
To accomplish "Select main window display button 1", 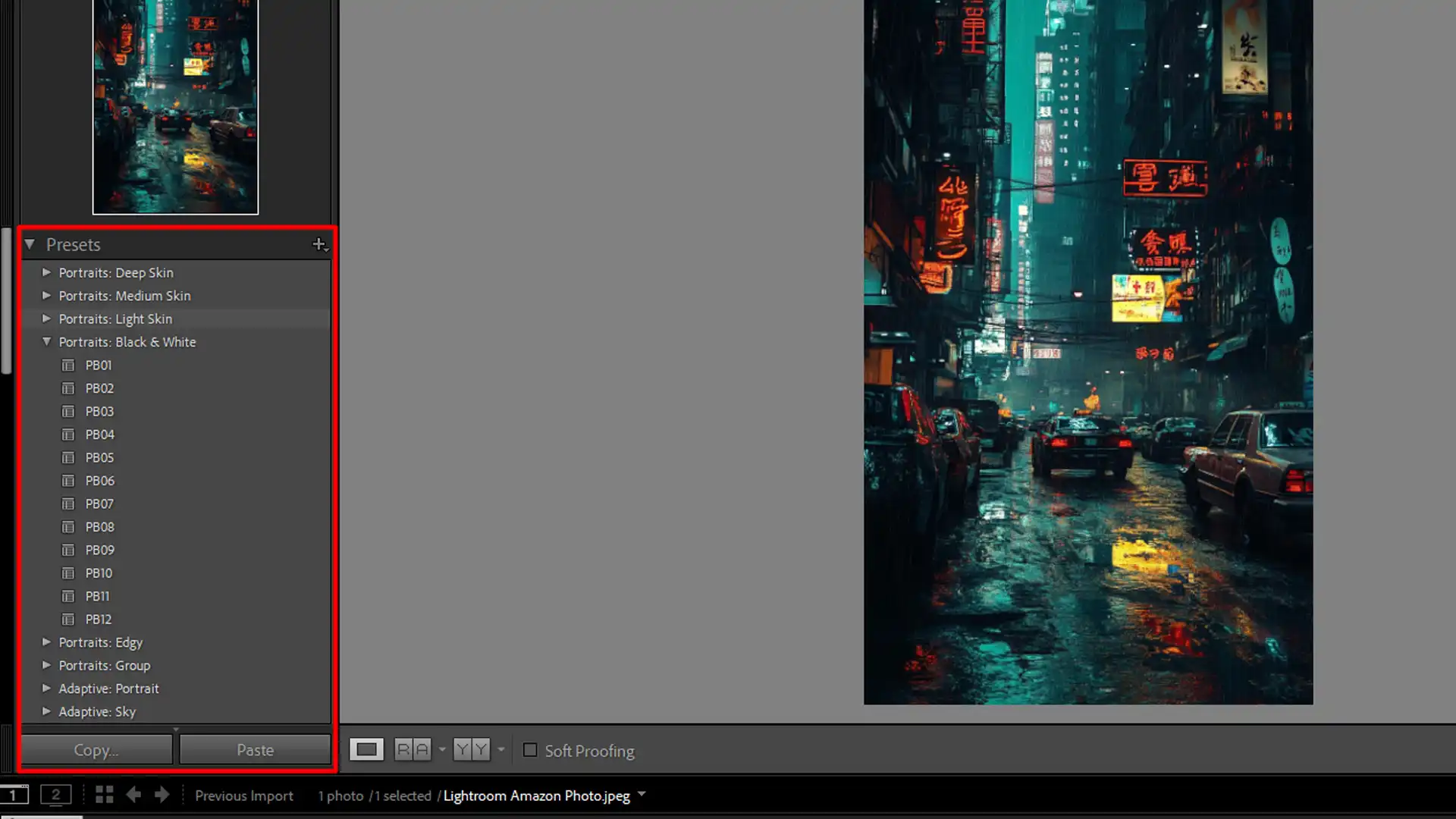I will click(x=14, y=795).
